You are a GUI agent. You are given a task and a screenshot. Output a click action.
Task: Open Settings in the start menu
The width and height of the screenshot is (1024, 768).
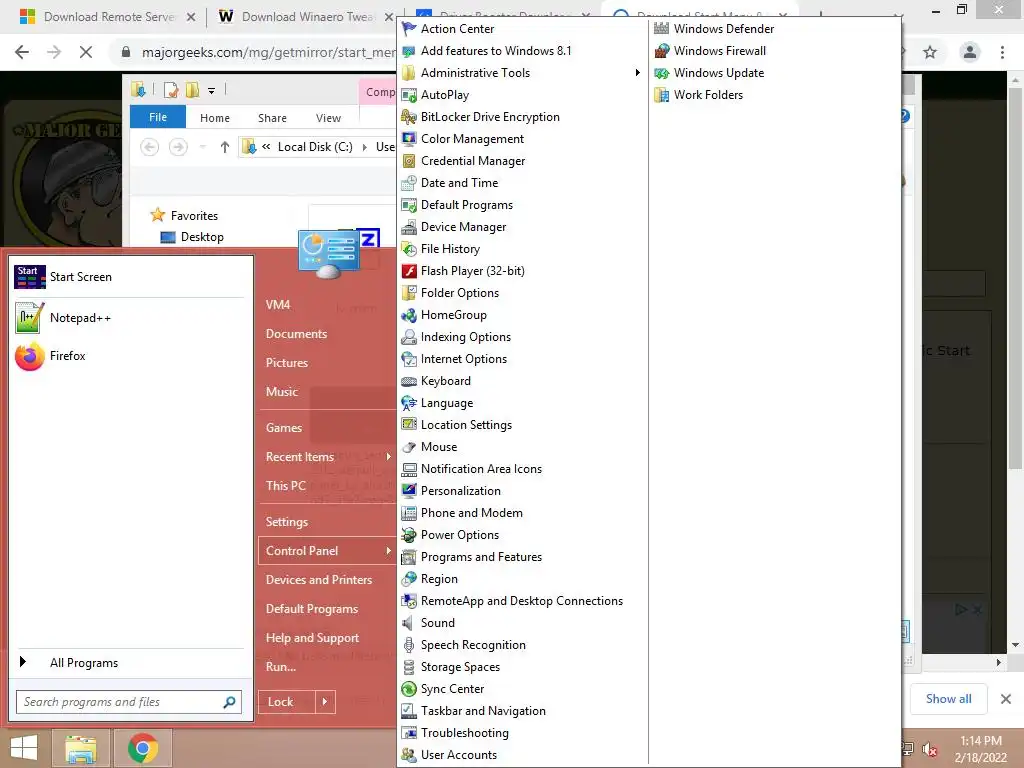(287, 522)
